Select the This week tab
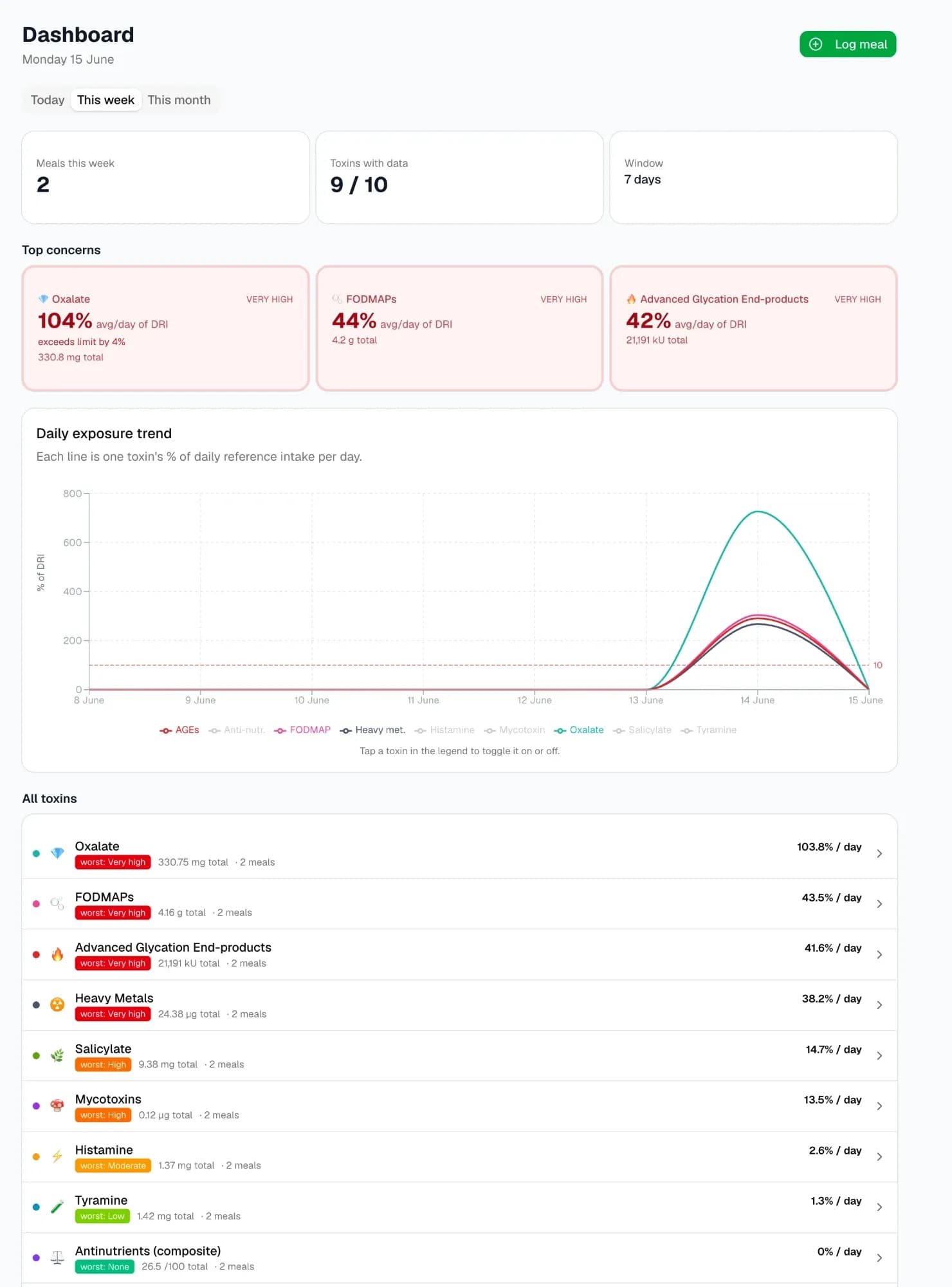 pyautogui.click(x=105, y=100)
